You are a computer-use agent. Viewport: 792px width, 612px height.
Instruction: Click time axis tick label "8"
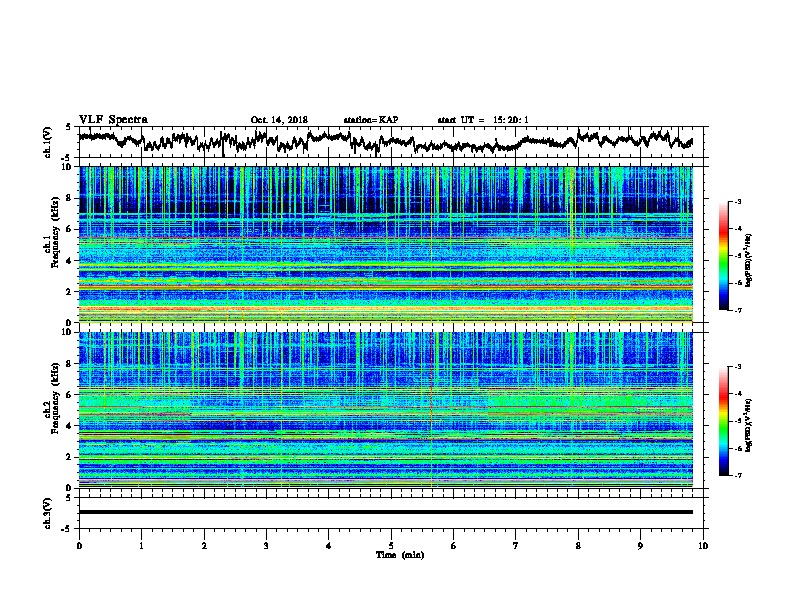578,546
